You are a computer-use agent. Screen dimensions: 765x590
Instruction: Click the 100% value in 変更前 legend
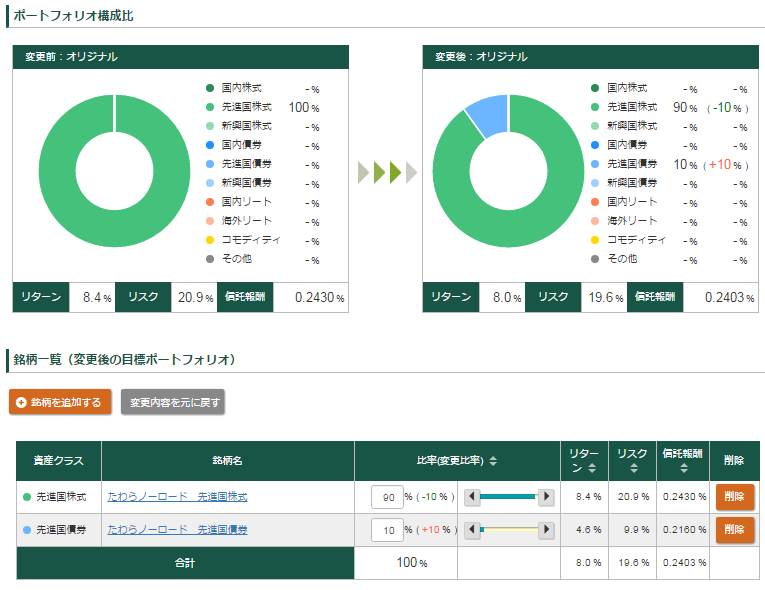(x=304, y=107)
